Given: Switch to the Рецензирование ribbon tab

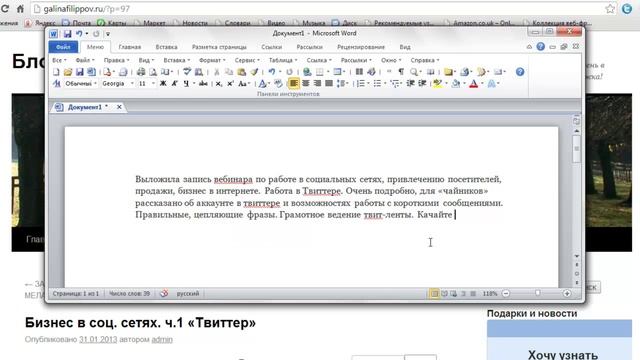Looking at the screenshot, I should [x=361, y=47].
